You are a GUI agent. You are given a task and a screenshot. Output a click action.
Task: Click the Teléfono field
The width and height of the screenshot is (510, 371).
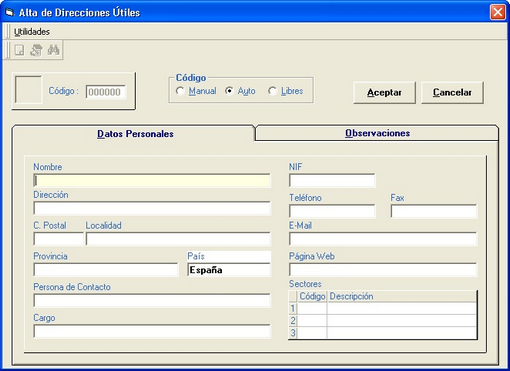[x=332, y=211]
